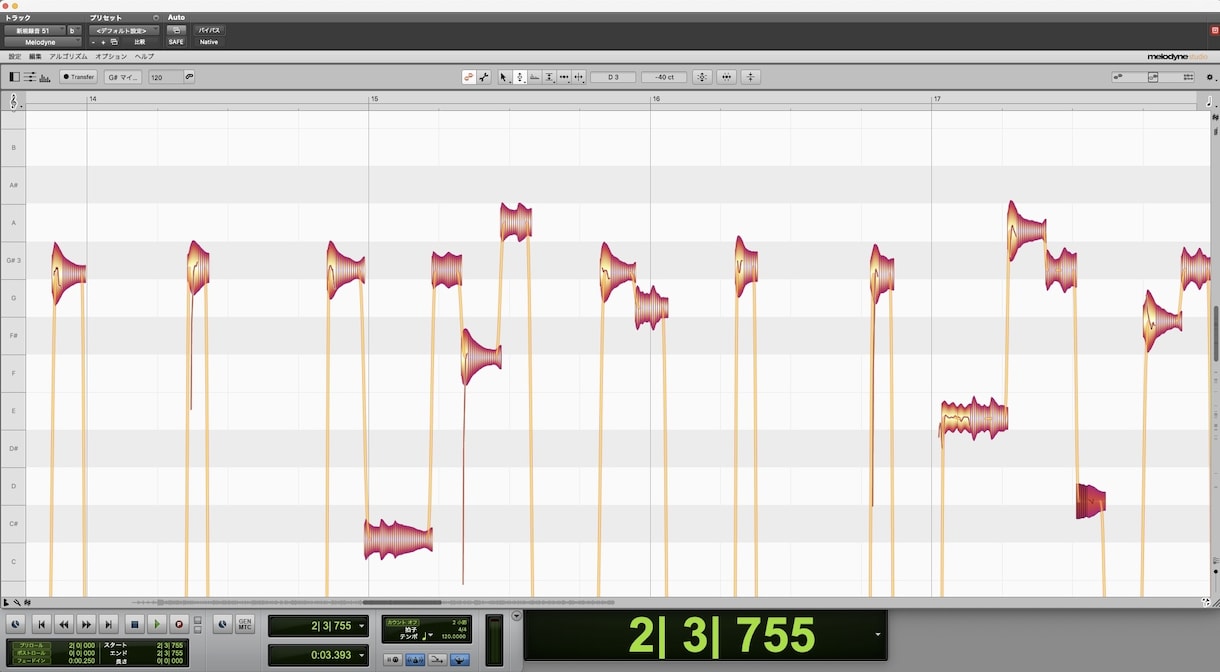Select the timing tool in Melodyne toolbar

point(564,77)
